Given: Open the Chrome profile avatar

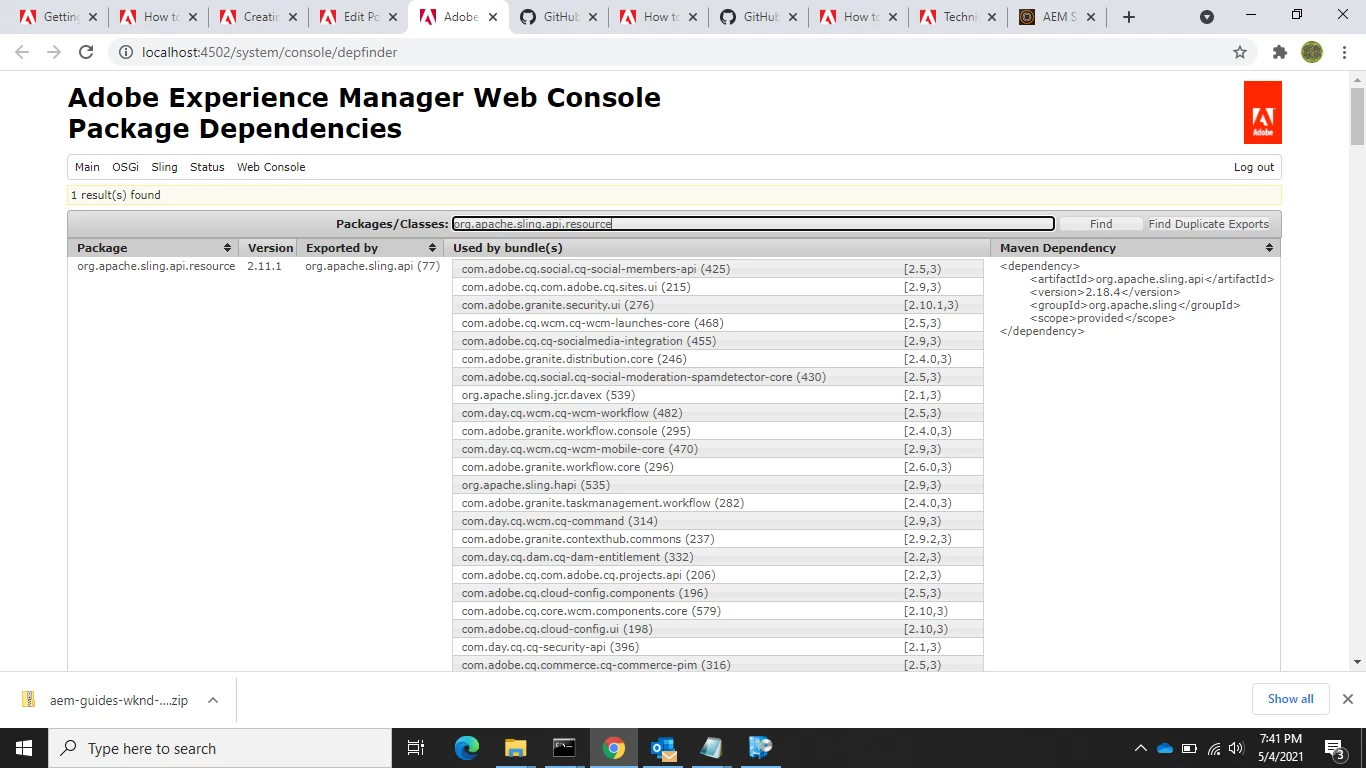Looking at the screenshot, I should pyautogui.click(x=1312, y=52).
